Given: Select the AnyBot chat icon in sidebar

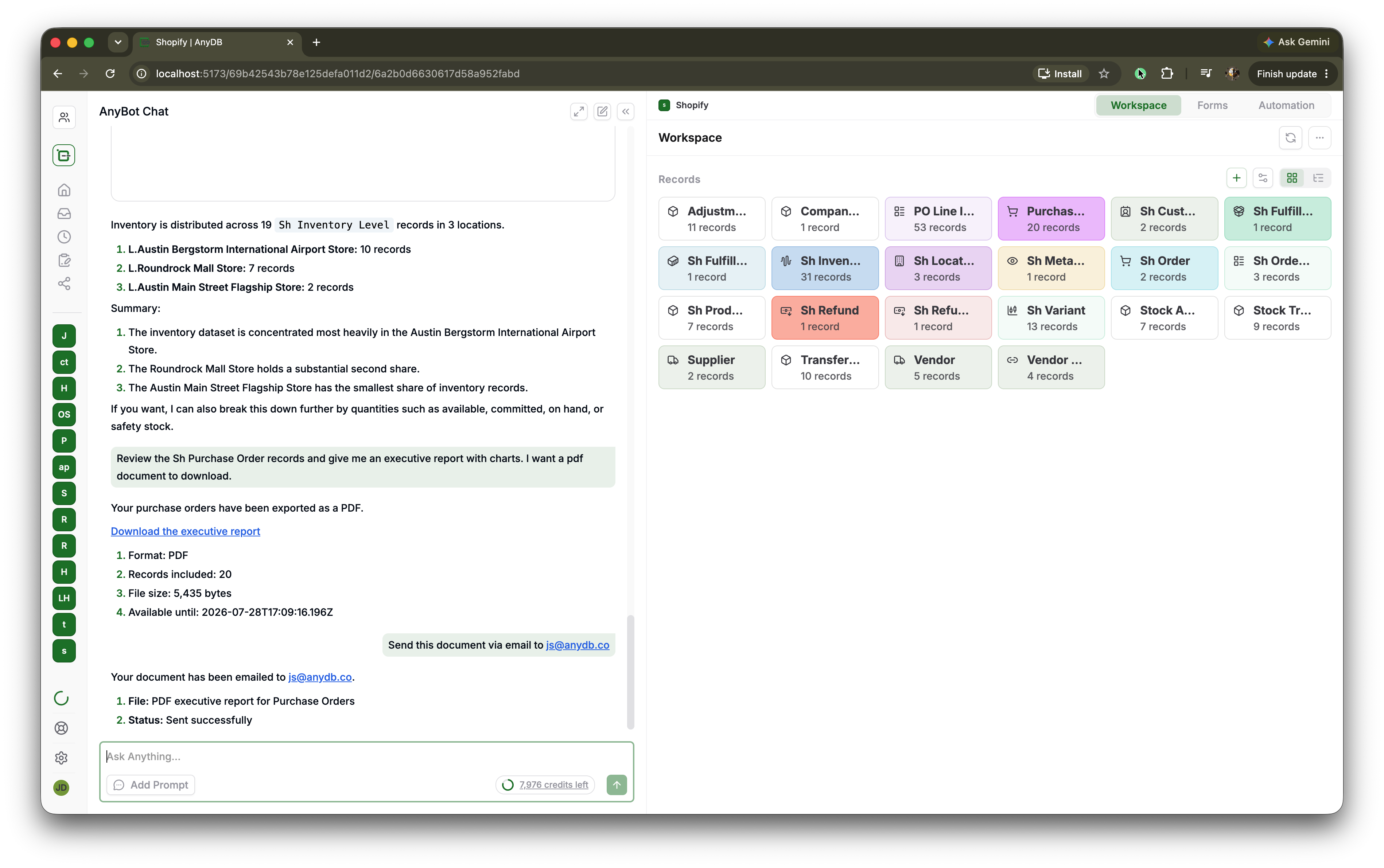Looking at the screenshot, I should tap(64, 155).
